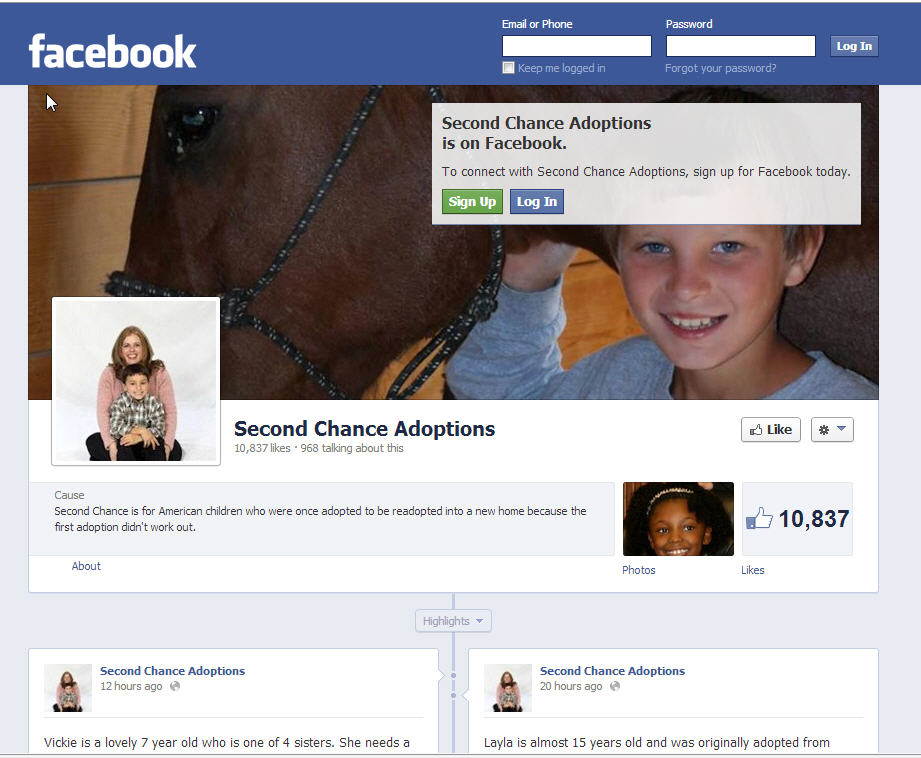
Task: Click avatar on the left timeline post
Action: click(x=68, y=688)
